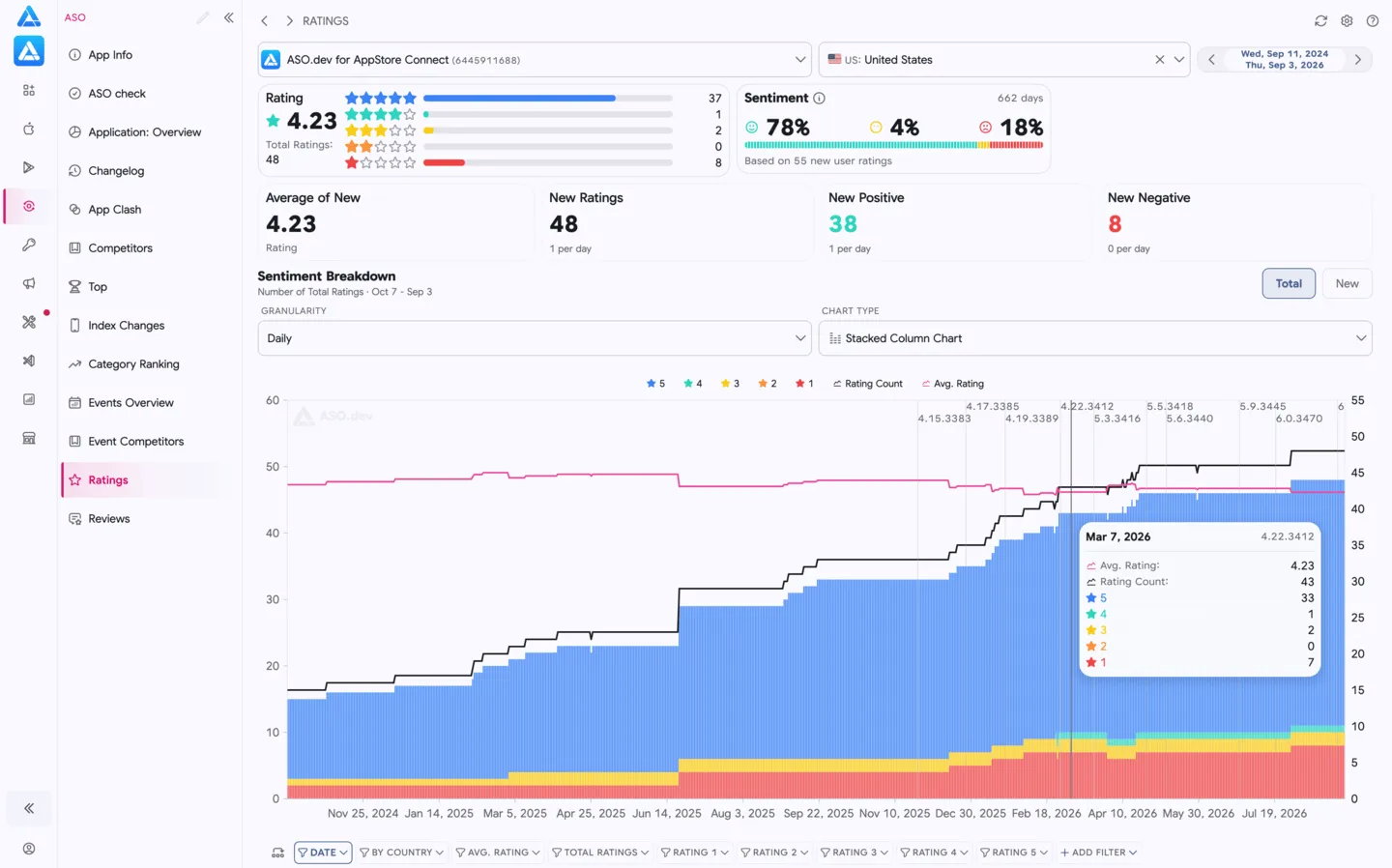Collapse the ASO sidebar panel
This screenshot has height=868, width=1392.
click(229, 17)
